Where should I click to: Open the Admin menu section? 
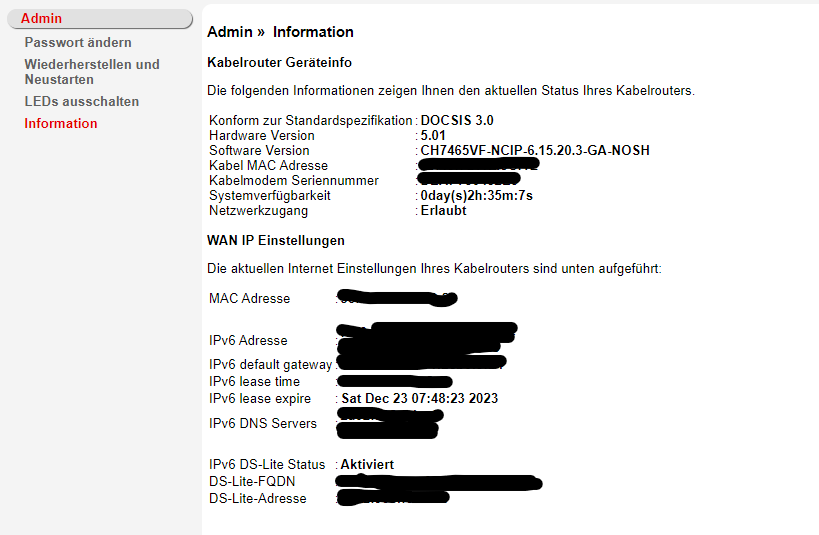100,18
